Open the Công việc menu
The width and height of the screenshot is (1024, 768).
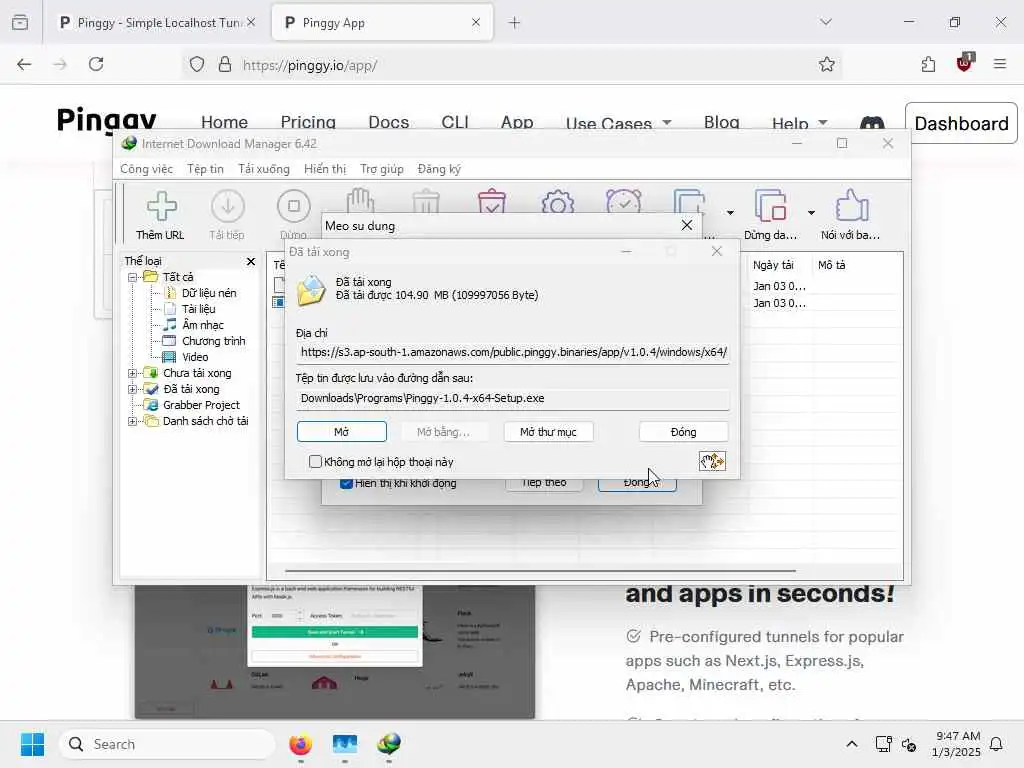coord(146,169)
